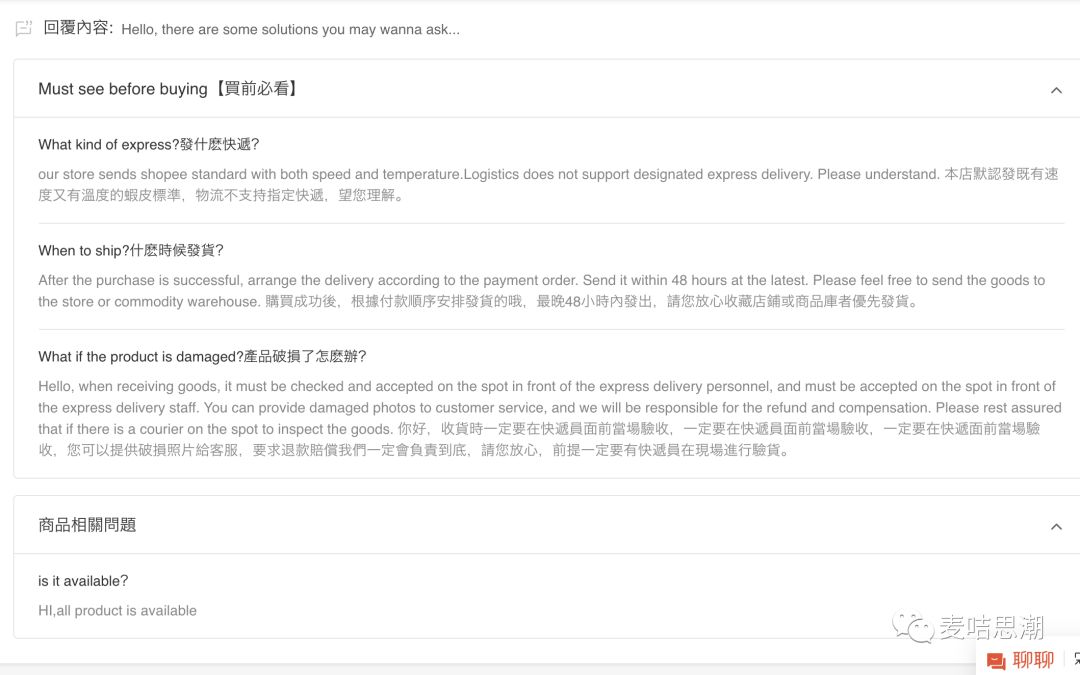Viewport: 1080px width, 675px height.
Task: Collapse the 商品相關問題 section
Action: click(1056, 525)
